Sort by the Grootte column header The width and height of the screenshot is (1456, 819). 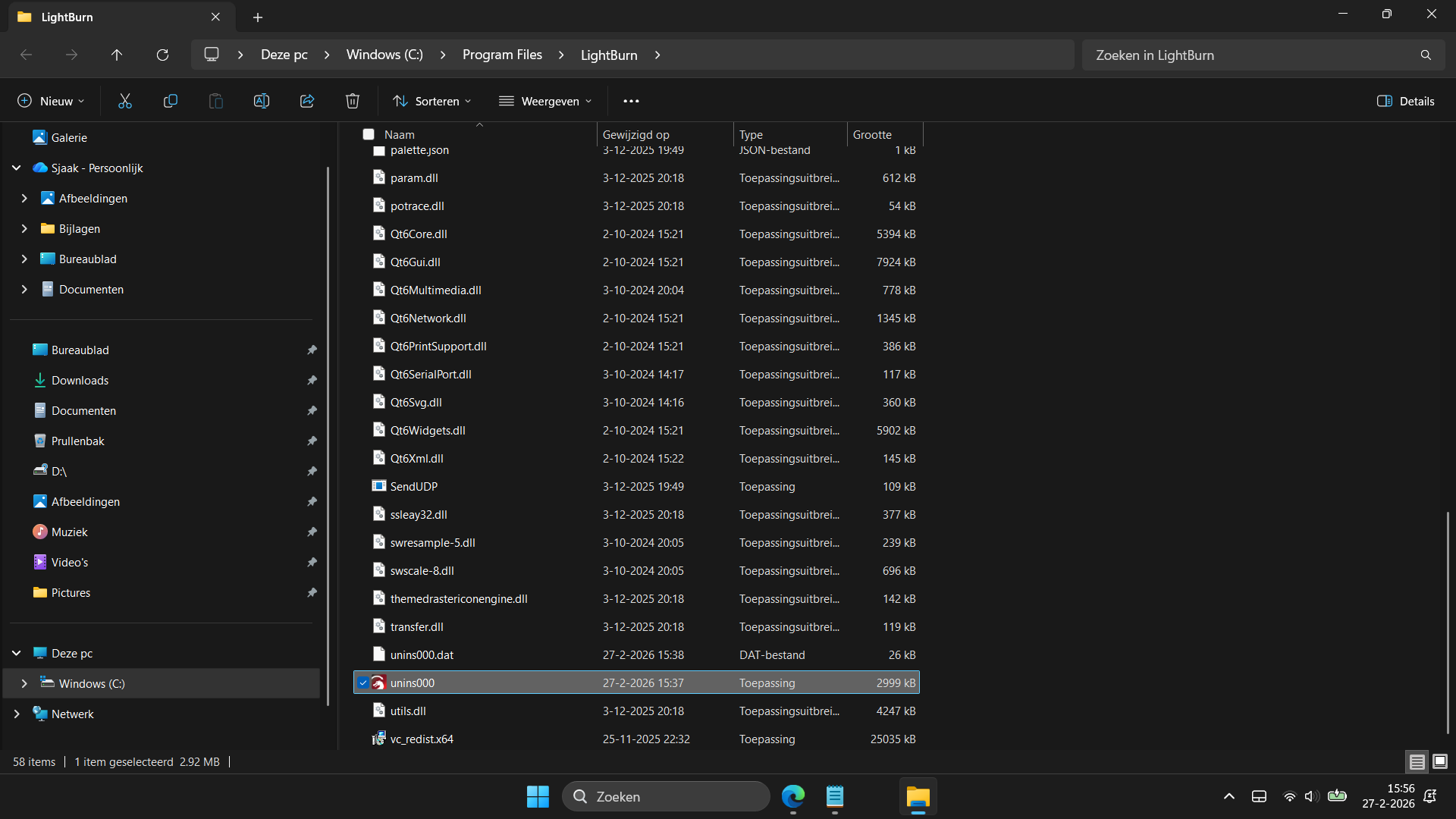885,134
